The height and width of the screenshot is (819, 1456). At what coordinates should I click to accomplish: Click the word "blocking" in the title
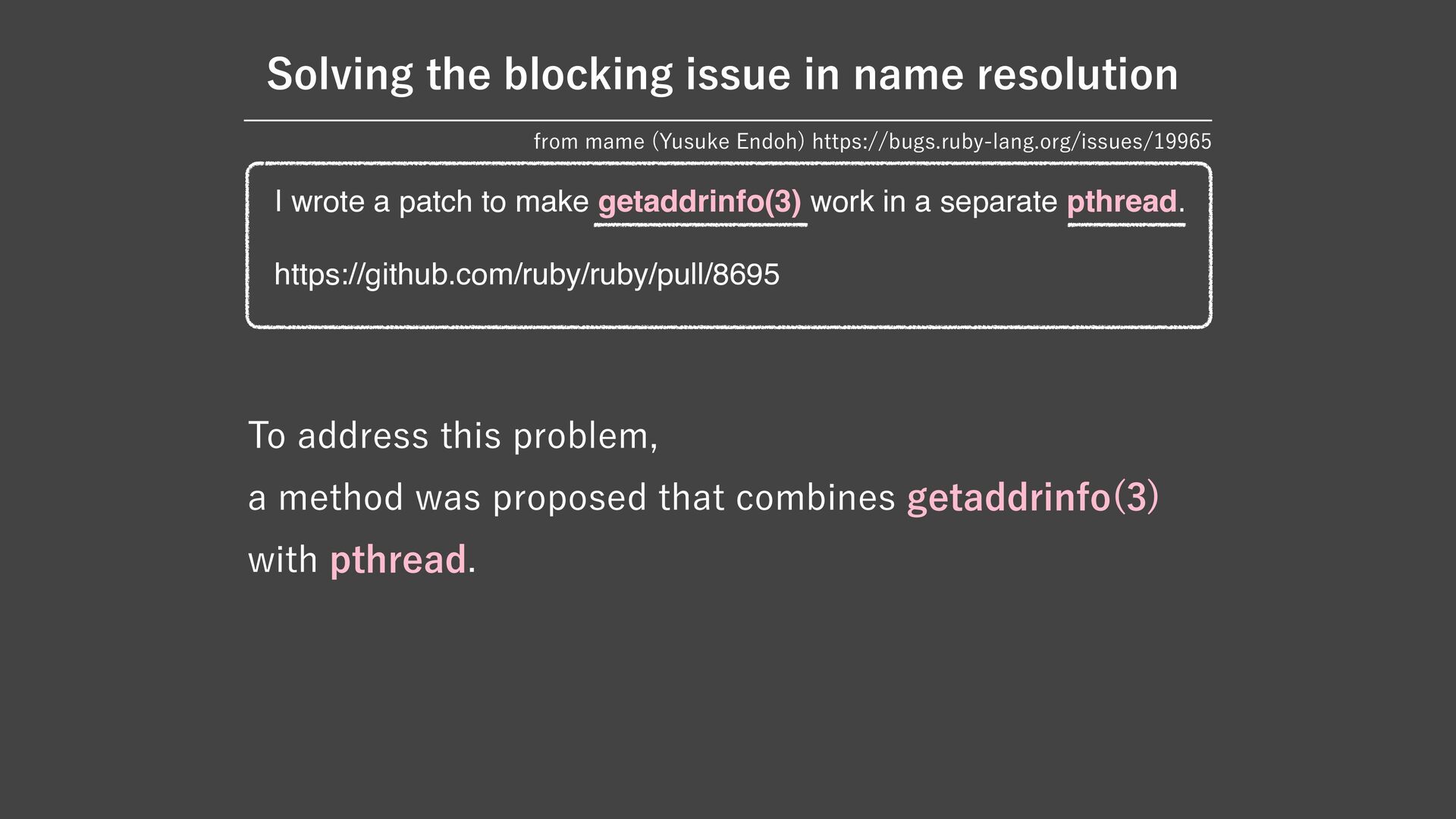(x=588, y=75)
